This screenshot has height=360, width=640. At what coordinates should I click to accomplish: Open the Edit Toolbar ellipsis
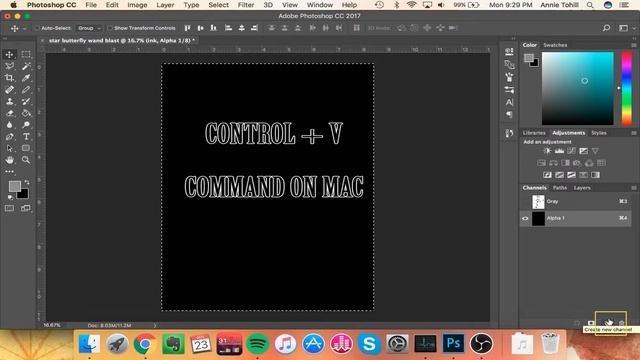click(x=9, y=171)
